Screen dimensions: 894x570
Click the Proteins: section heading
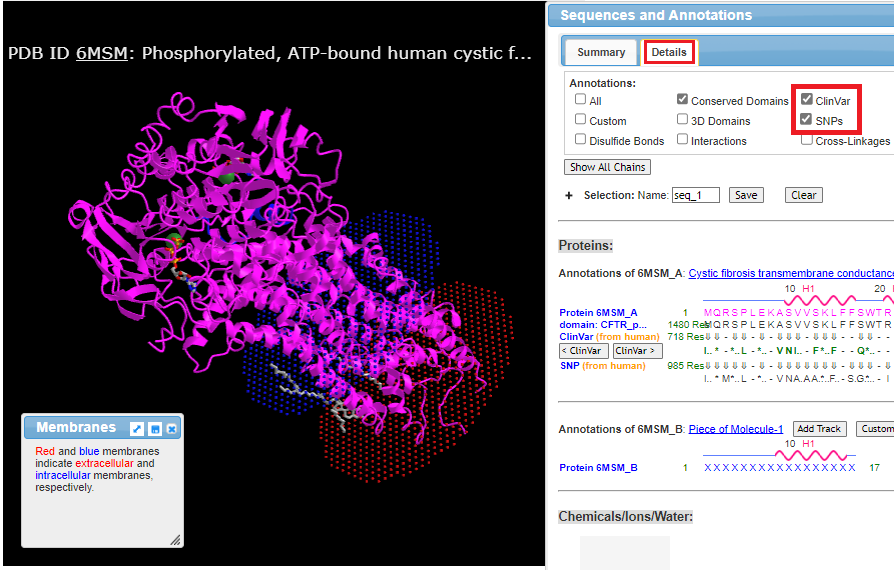click(586, 246)
